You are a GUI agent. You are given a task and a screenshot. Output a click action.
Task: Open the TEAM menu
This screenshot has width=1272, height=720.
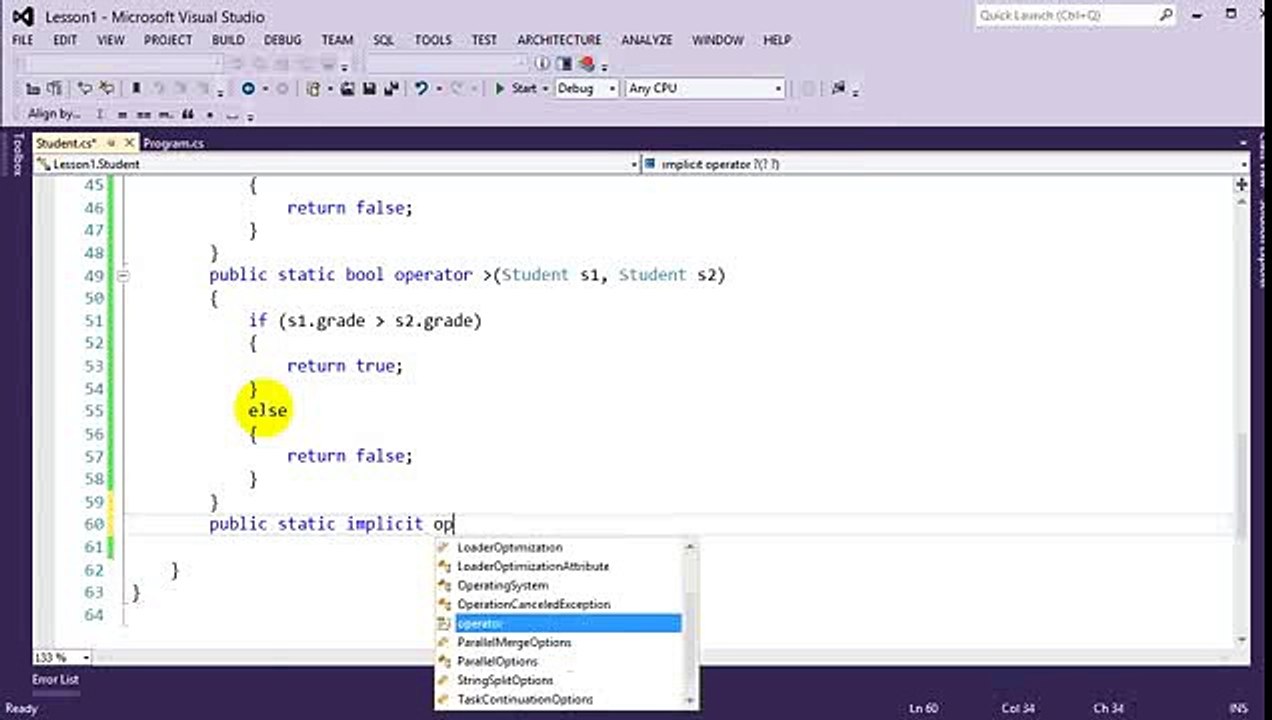(x=337, y=40)
